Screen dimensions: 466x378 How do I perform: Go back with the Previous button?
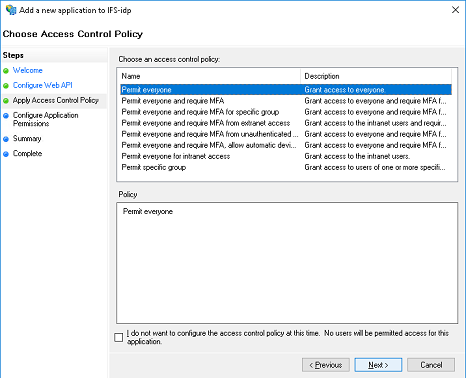(x=326, y=365)
